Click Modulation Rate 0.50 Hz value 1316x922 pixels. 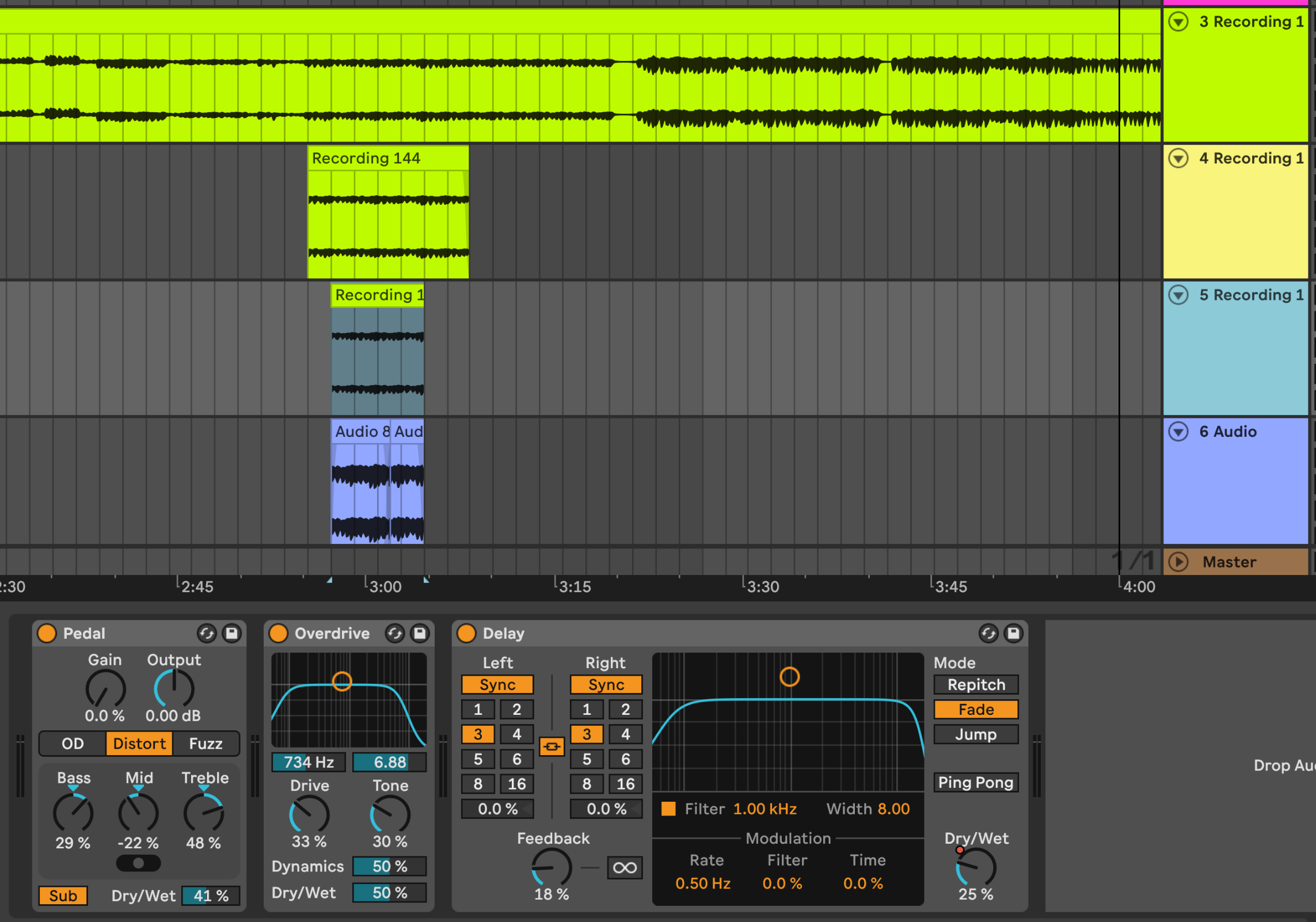703,883
